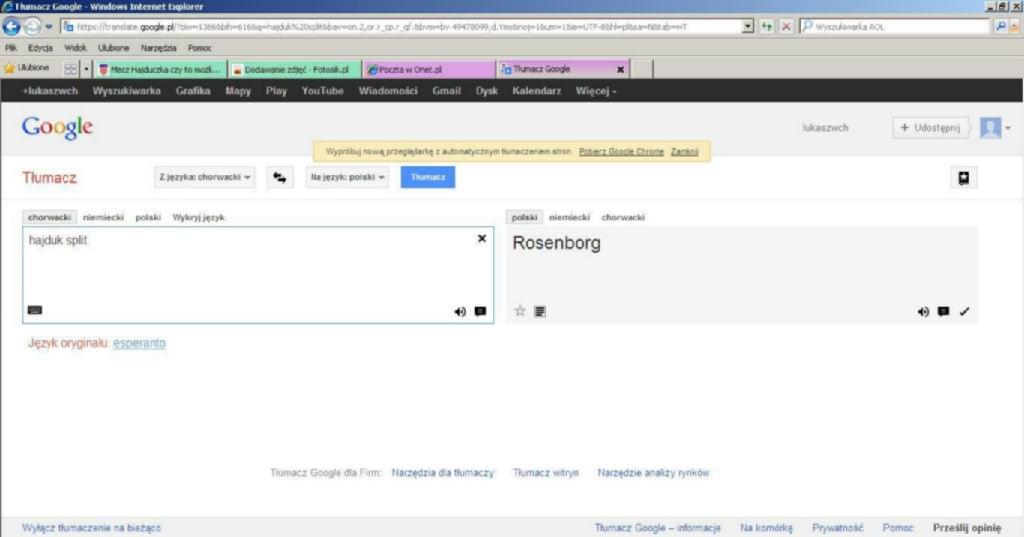Select niemiecki as target language
Viewport: 1024px width, 537px height.
point(569,217)
